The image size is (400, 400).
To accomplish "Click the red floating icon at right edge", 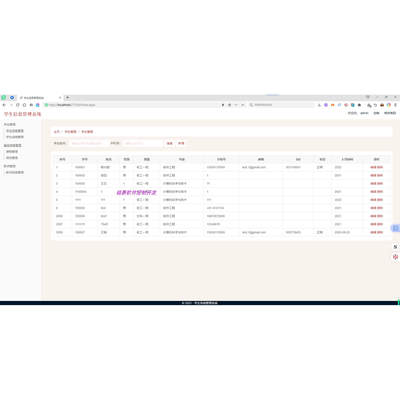I will (x=395, y=257).
